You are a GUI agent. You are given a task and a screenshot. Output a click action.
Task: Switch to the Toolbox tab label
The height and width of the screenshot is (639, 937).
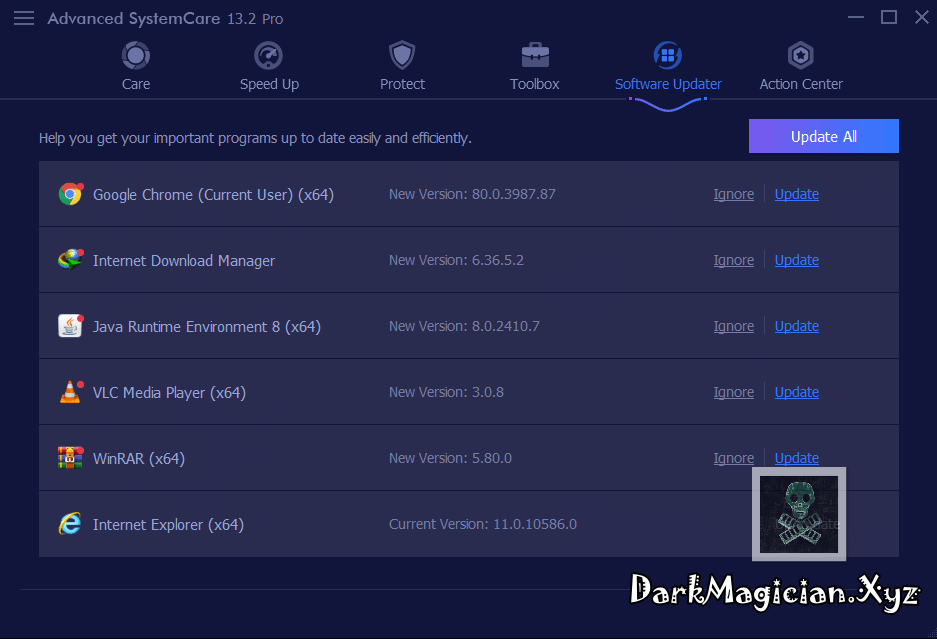pos(535,84)
